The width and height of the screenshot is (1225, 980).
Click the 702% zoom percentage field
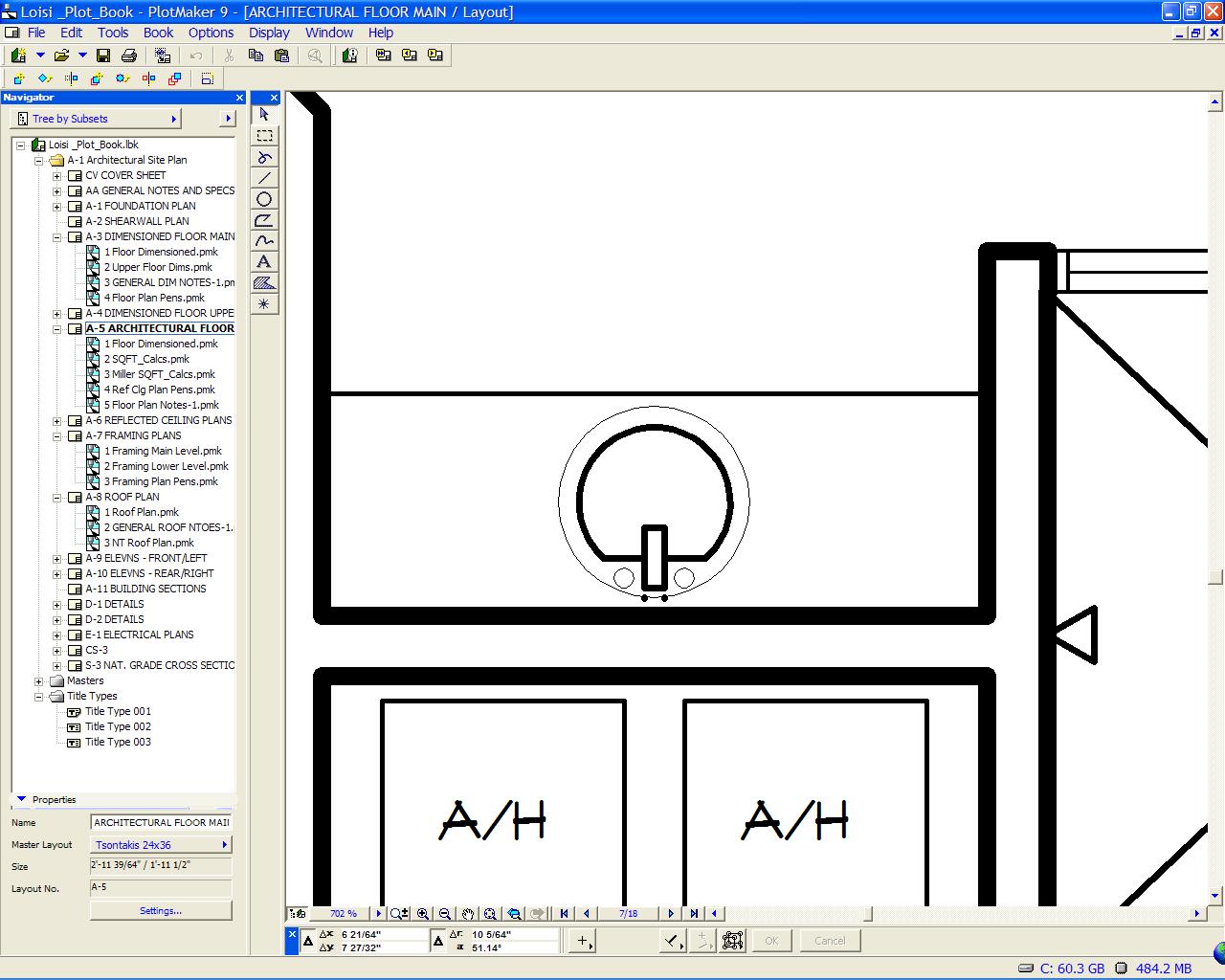(342, 913)
